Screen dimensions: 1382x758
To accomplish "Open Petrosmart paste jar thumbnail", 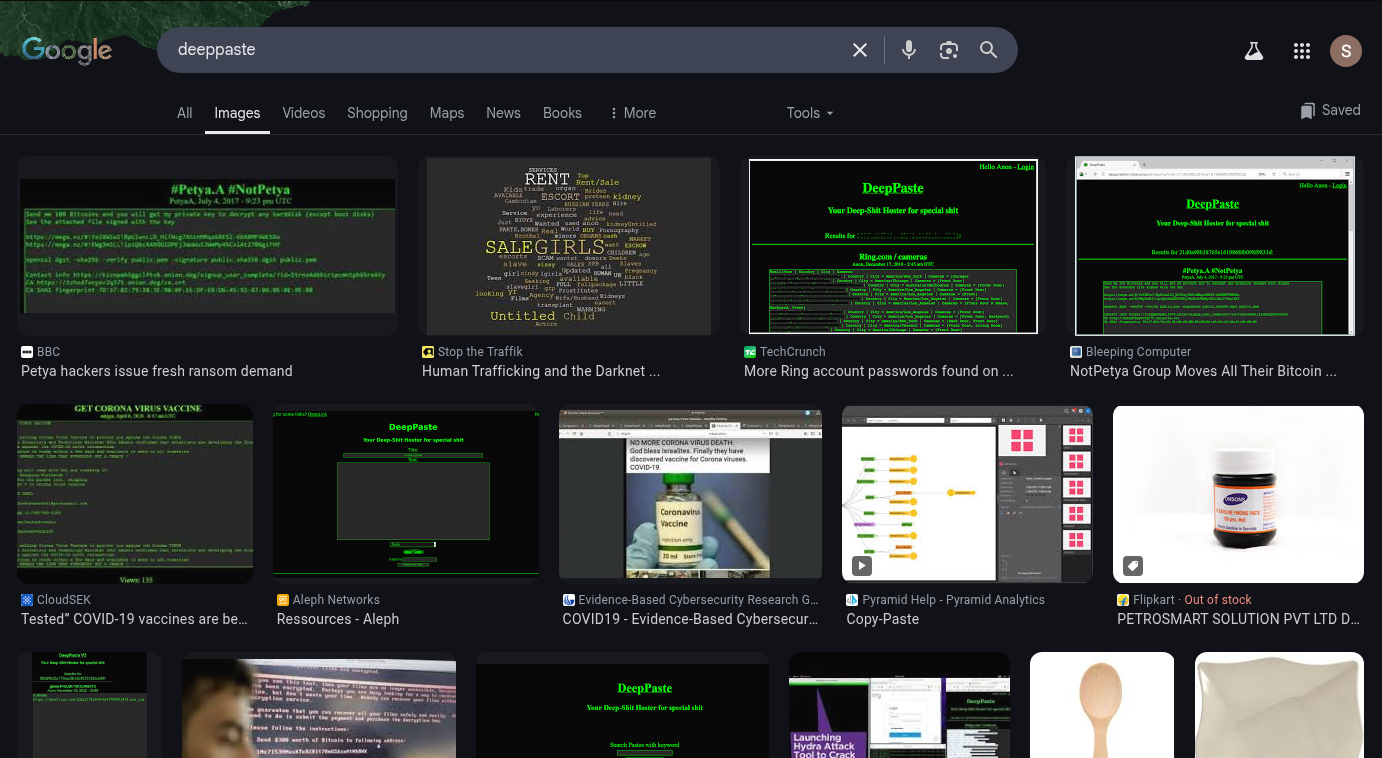I will 1238,494.
